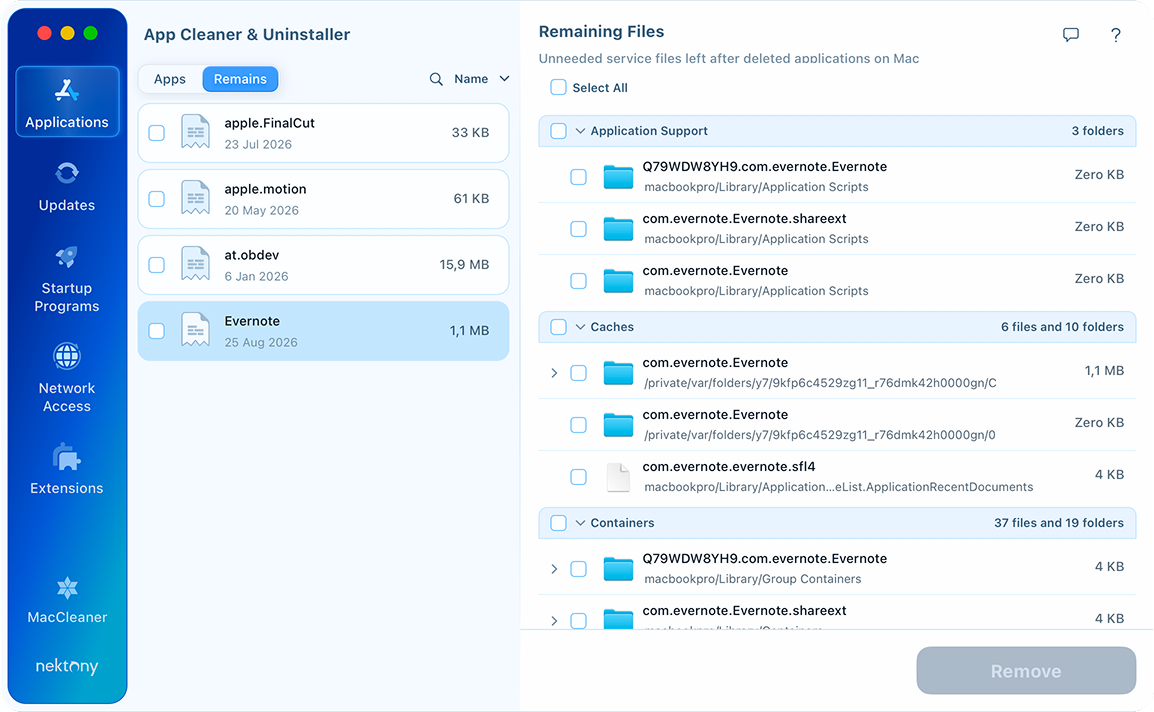This screenshot has height=712, width=1154.
Task: Click the '3 folders' count label
Action: pyautogui.click(x=1097, y=131)
